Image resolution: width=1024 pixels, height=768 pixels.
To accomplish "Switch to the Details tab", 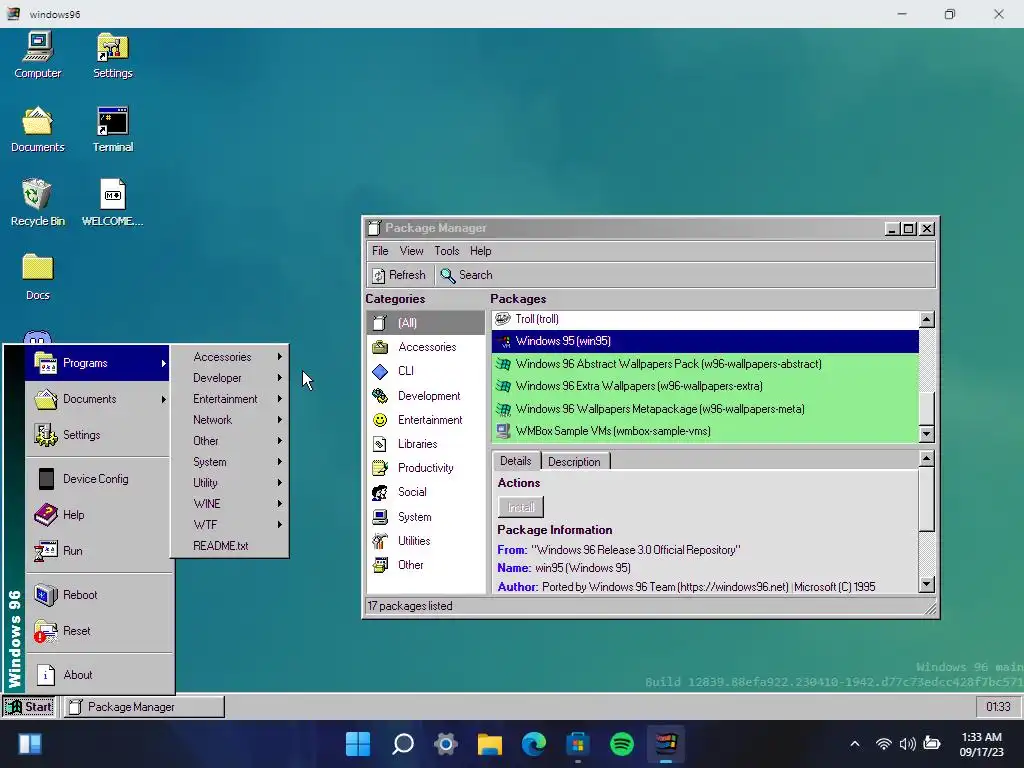I will pyautogui.click(x=516, y=461).
